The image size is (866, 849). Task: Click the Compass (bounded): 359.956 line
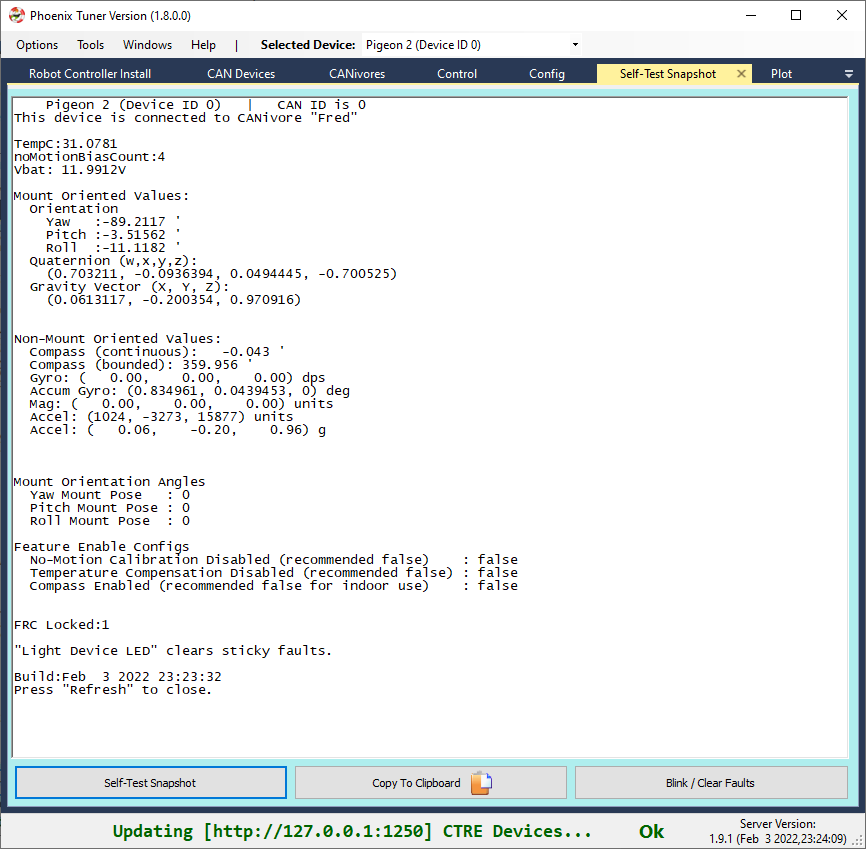[x=141, y=365]
